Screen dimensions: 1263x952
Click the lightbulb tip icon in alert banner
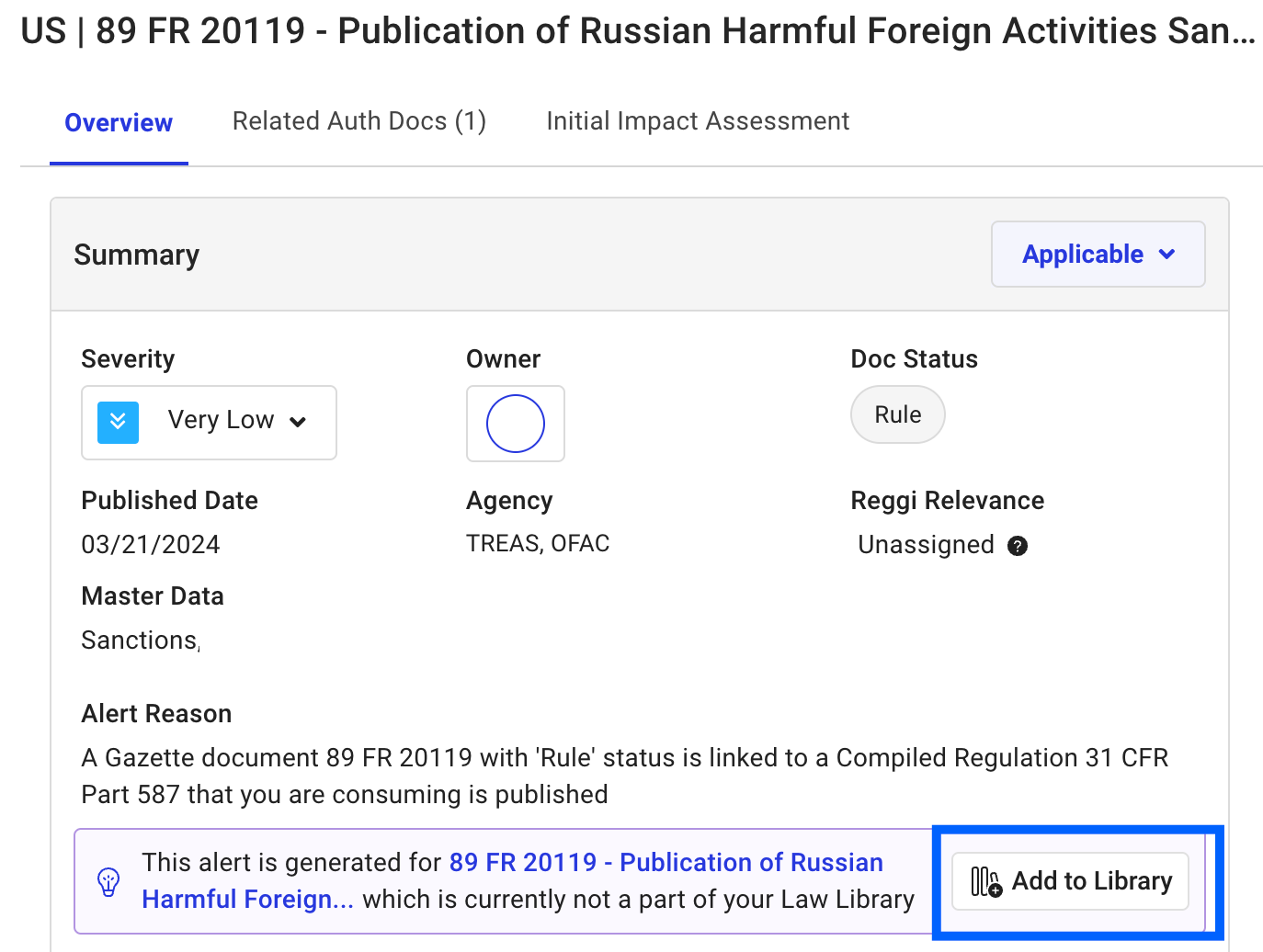pos(108,882)
